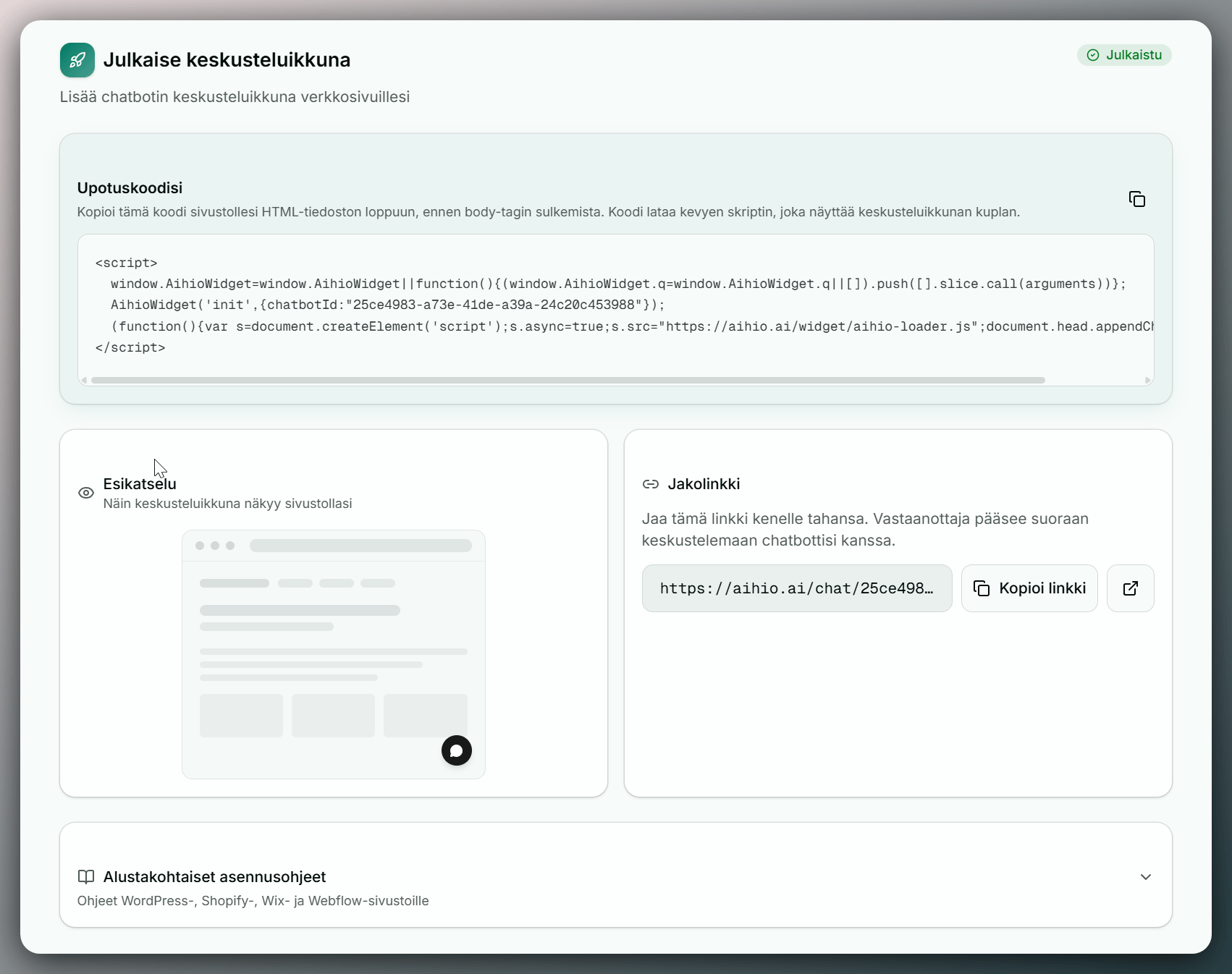Click the Julkaise keskusteluikkuna title
1232x974 pixels.
pos(227,60)
